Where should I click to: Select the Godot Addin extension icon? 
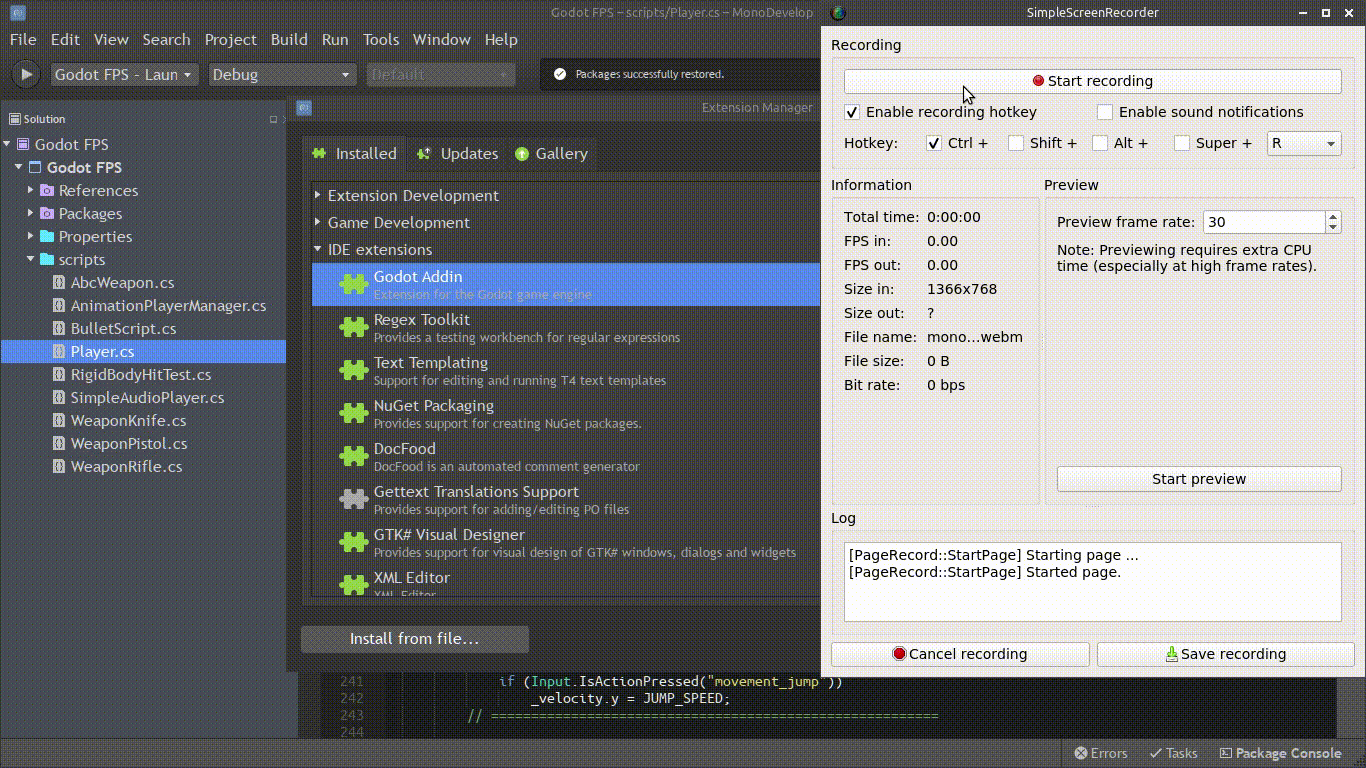pyautogui.click(x=353, y=284)
